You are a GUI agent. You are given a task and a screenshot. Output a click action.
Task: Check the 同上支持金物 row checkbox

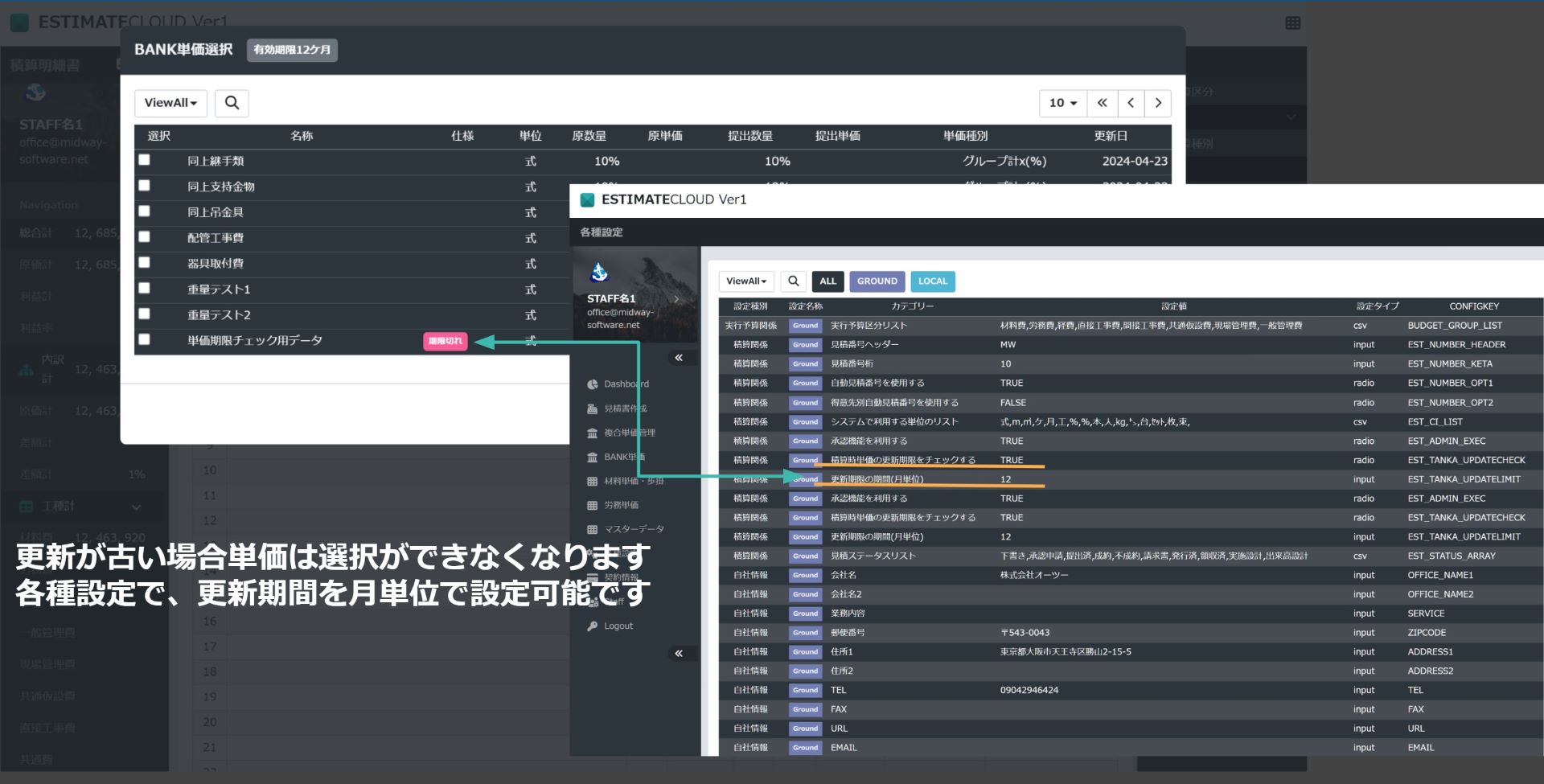[145, 186]
